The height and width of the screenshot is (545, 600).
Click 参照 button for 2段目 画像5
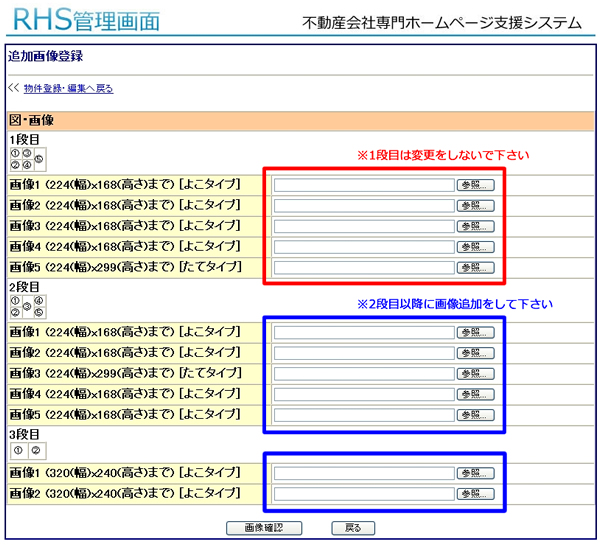pos(476,415)
